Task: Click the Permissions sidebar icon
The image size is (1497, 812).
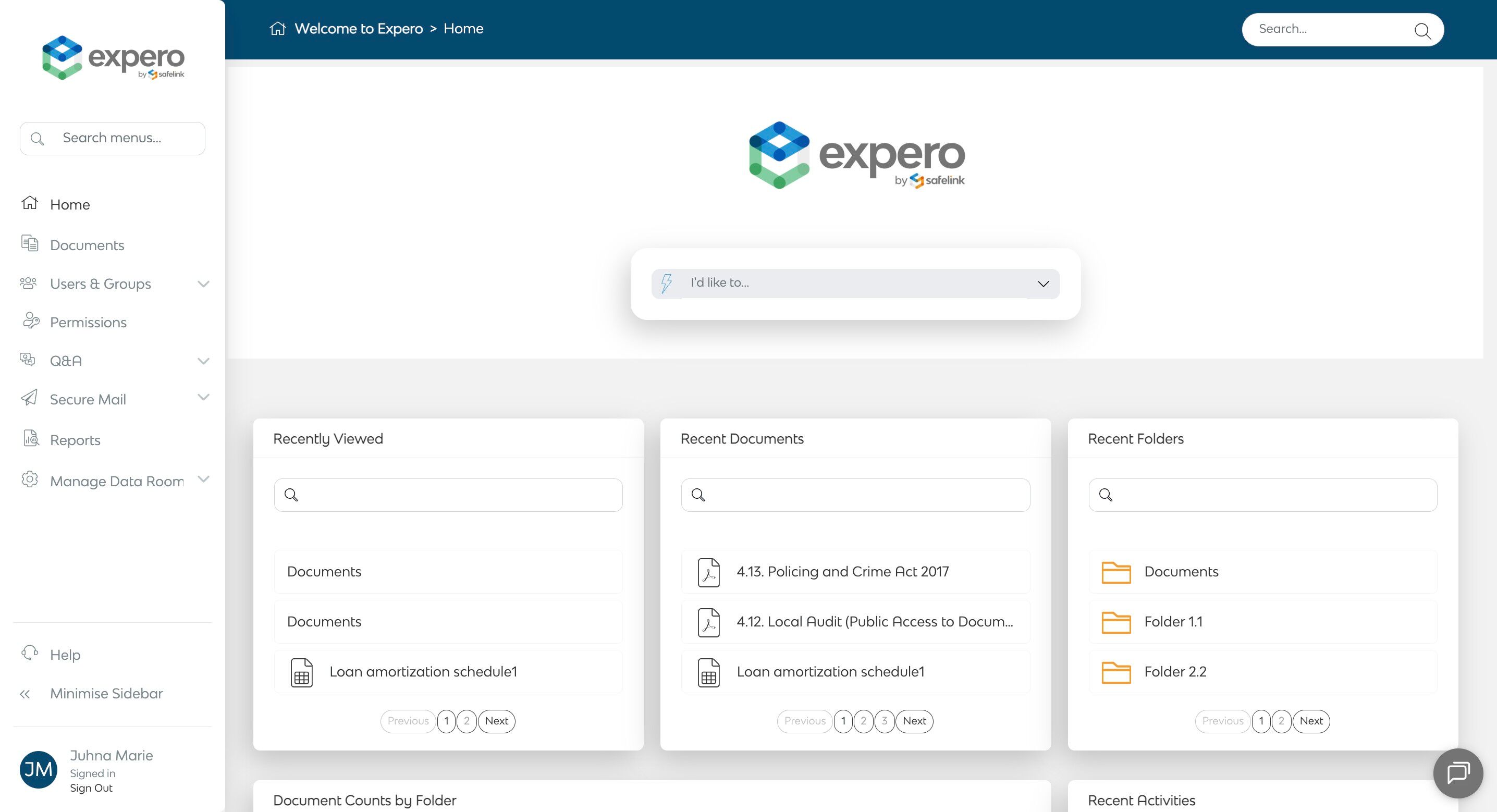Action: [x=30, y=322]
